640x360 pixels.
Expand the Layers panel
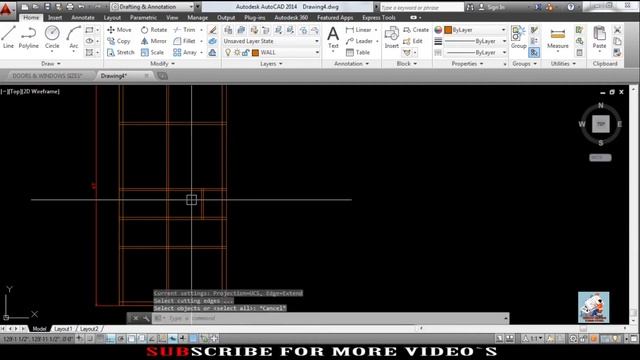point(271,64)
